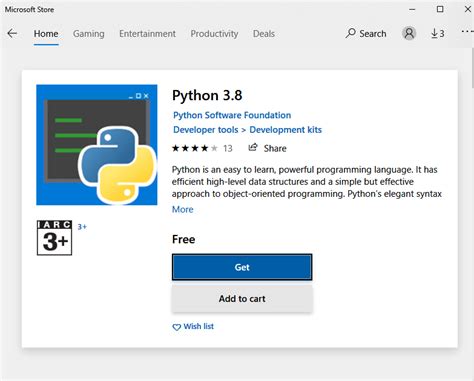
Task: Click the Search magnifier button
Action: [x=366, y=33]
